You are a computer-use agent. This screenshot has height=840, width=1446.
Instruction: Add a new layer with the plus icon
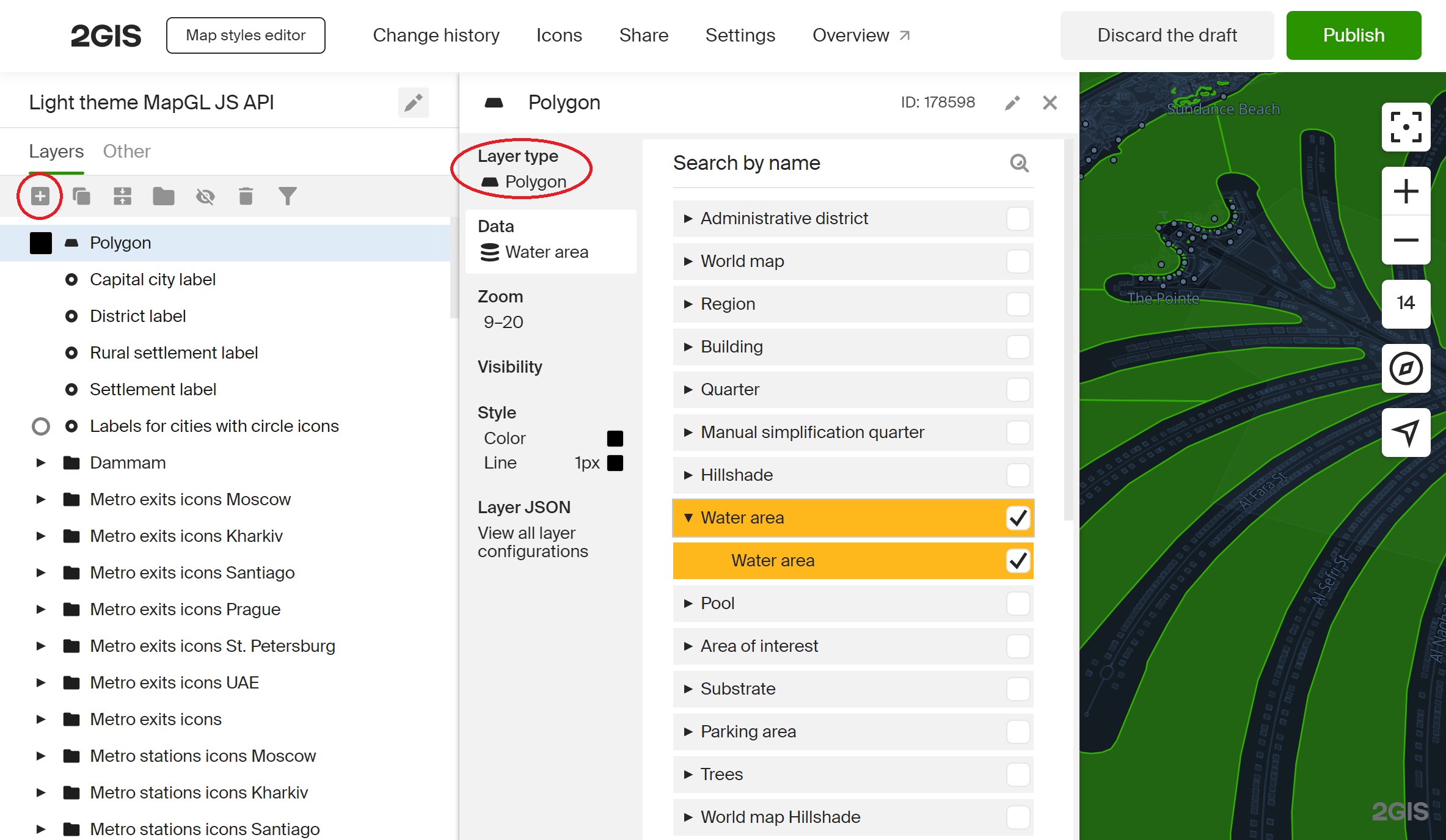[x=40, y=196]
